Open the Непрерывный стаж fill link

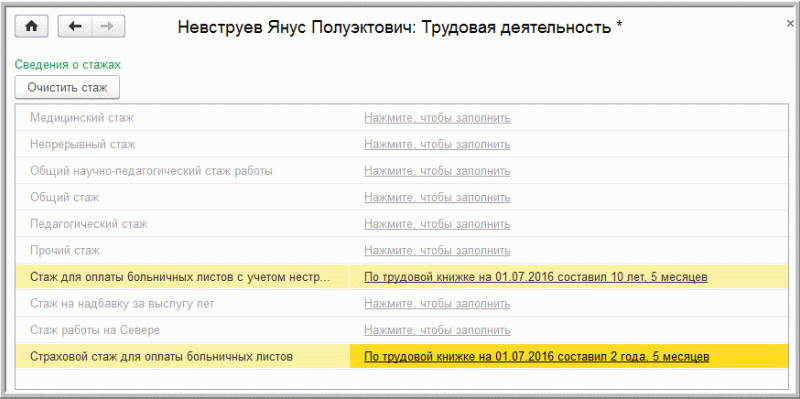(x=437, y=144)
